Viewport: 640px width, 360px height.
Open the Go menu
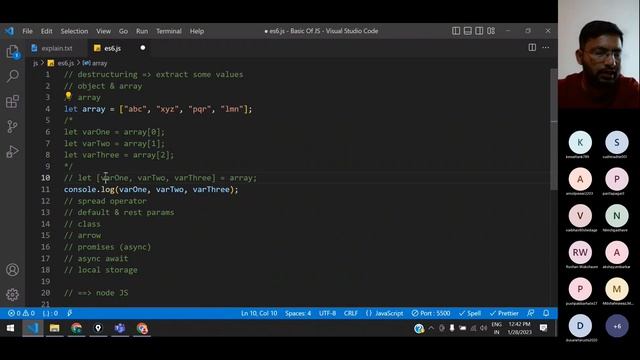pos(123,31)
